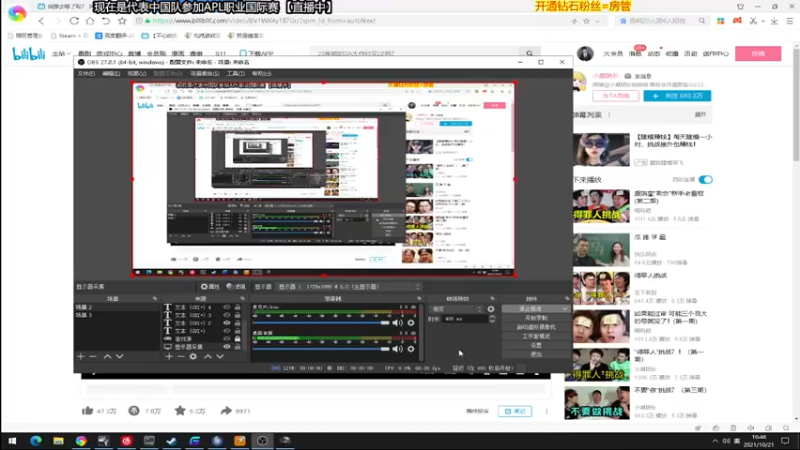Increase the transition duration with the stepper arrows
Image resolution: width=800 pixels, height=450 pixels.
click(x=492, y=317)
